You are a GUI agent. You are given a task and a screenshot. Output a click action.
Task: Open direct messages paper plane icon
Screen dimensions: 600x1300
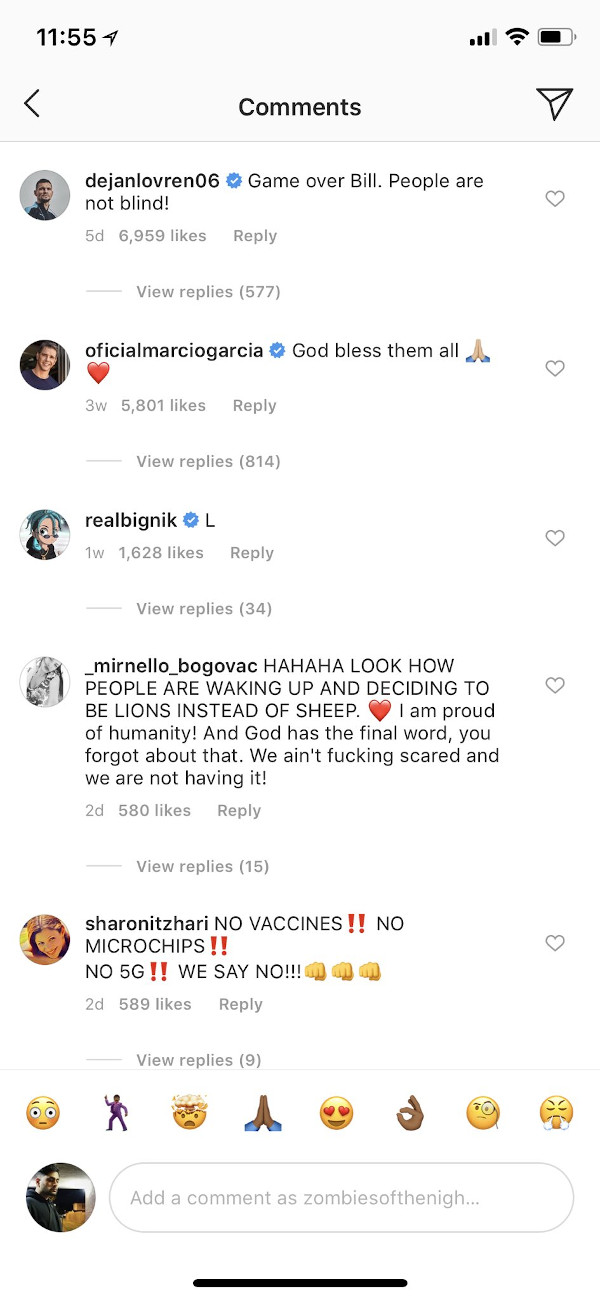pos(554,103)
